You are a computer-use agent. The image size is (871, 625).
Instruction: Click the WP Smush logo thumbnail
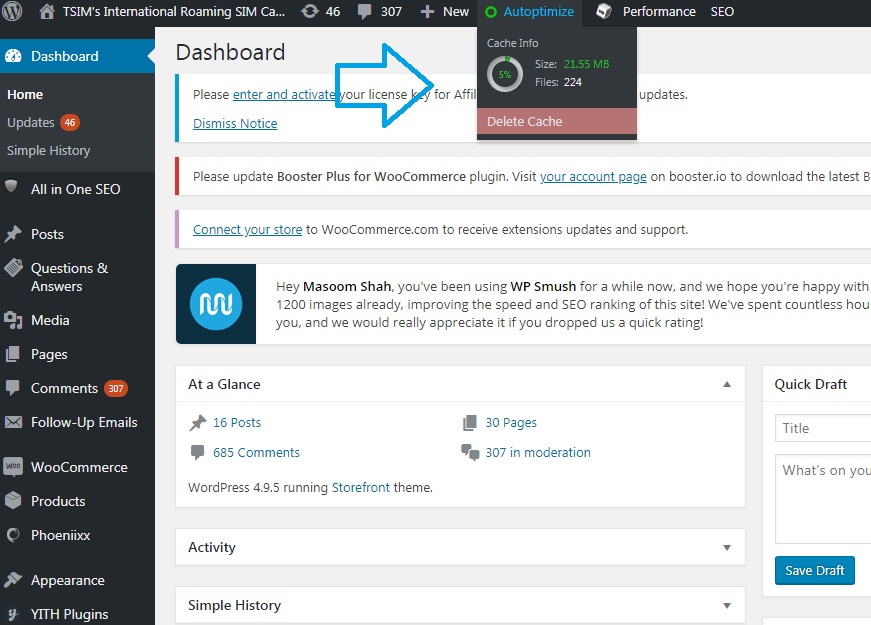click(216, 304)
